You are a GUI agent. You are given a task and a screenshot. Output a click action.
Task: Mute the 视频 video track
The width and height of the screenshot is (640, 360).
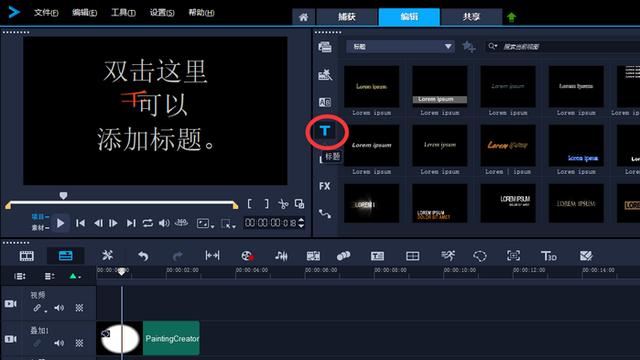59,308
